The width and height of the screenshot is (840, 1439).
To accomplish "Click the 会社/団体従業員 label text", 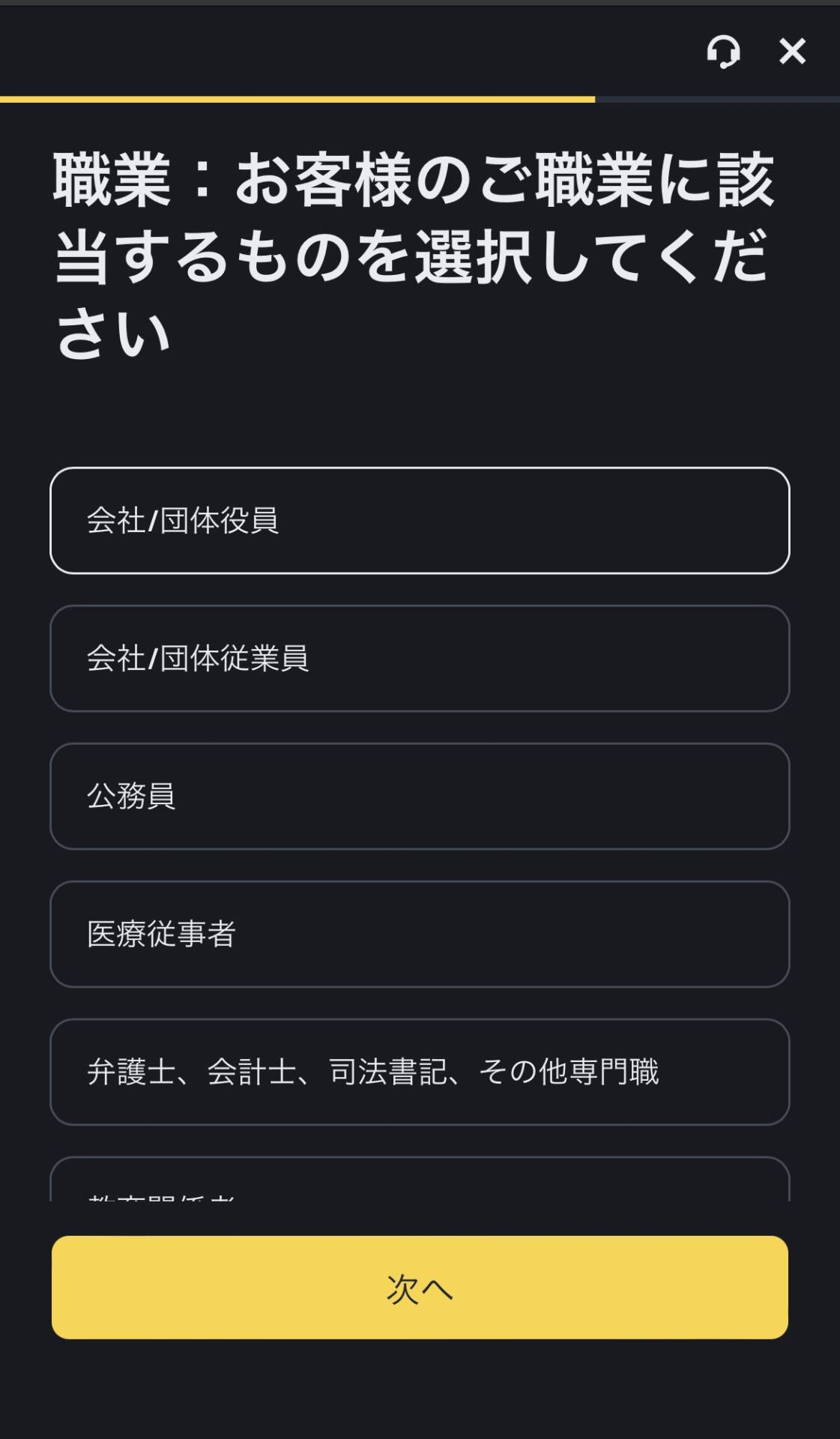I will tap(198, 658).
